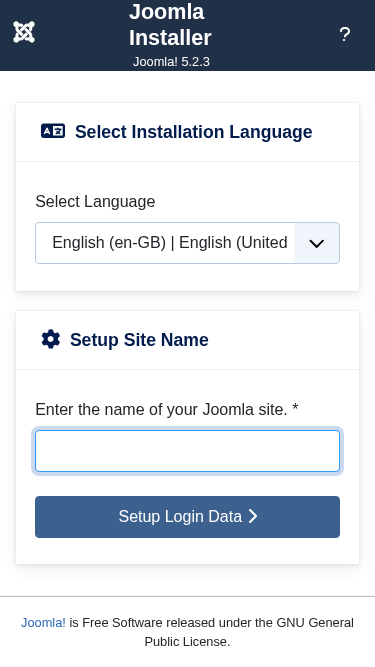Open the help question mark icon

[x=345, y=34]
